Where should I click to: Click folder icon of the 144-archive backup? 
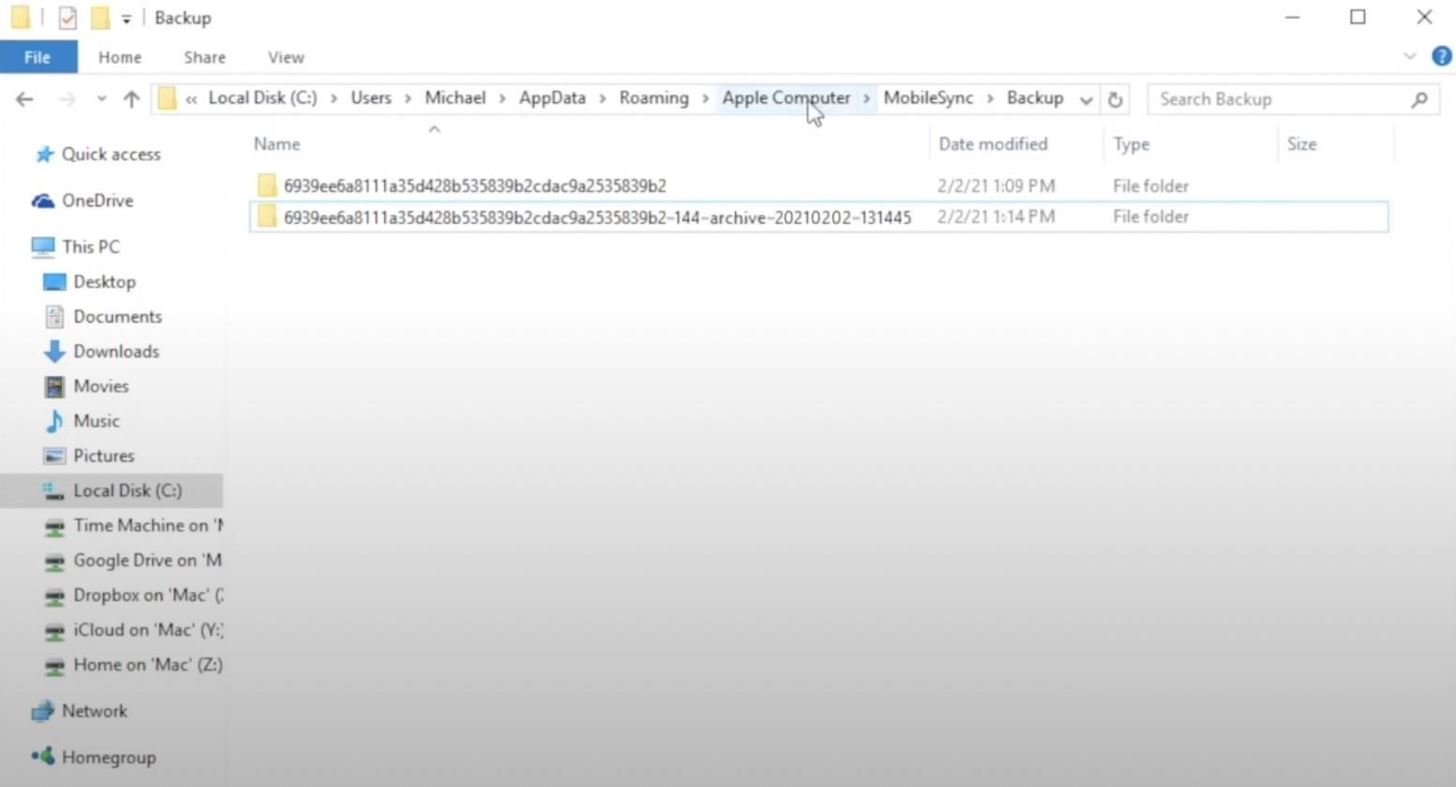pos(266,217)
